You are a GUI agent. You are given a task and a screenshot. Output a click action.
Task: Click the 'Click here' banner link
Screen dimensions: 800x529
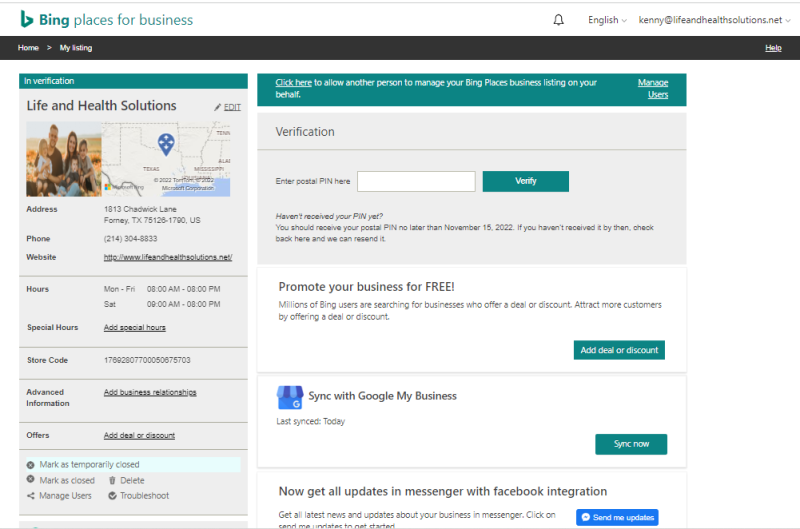(293, 83)
